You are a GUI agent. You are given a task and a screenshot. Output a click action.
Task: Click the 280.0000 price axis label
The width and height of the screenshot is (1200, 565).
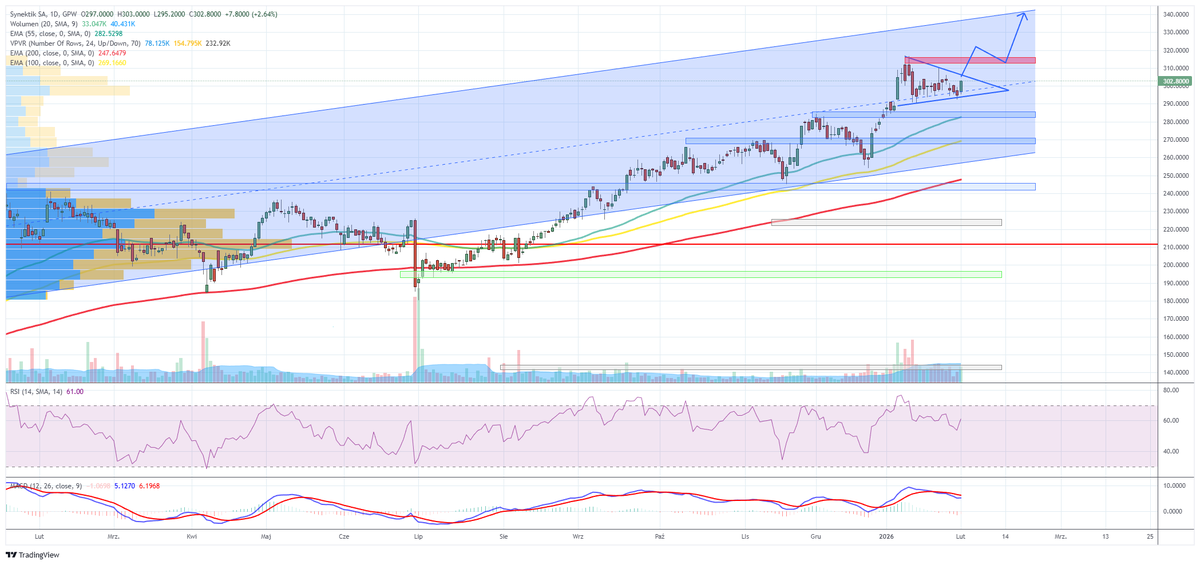coord(1176,122)
